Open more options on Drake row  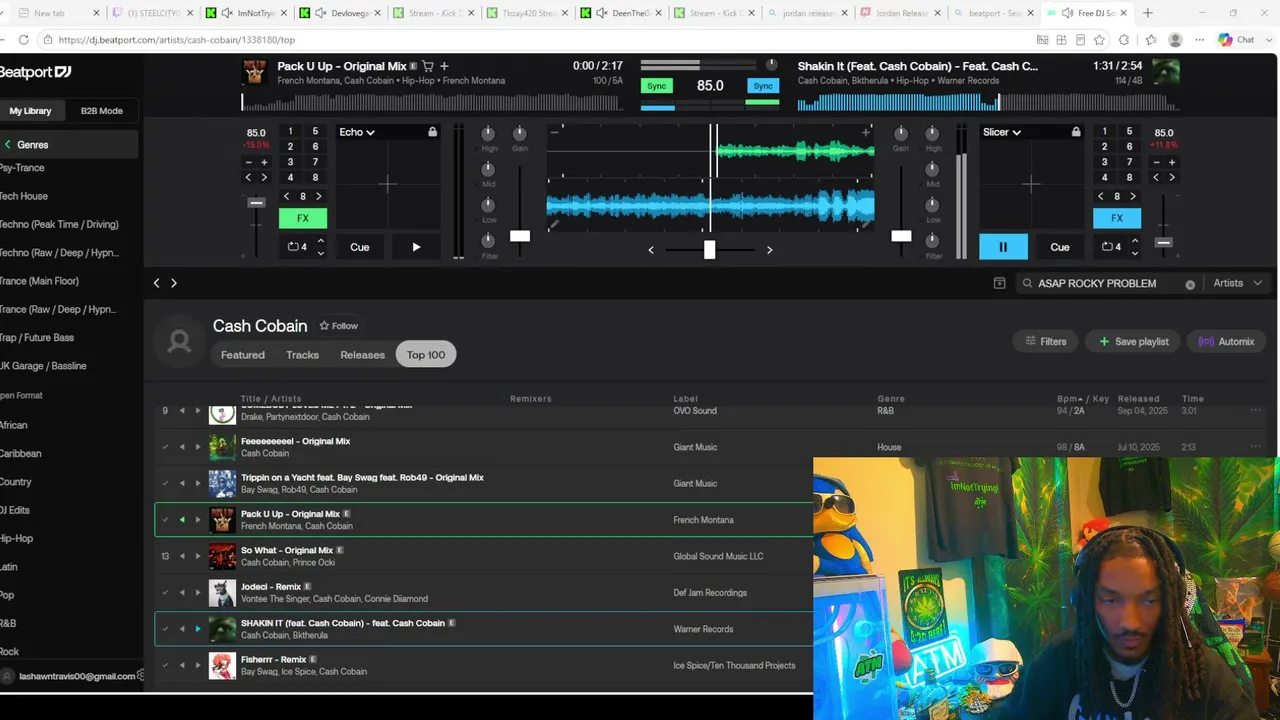(1256, 410)
